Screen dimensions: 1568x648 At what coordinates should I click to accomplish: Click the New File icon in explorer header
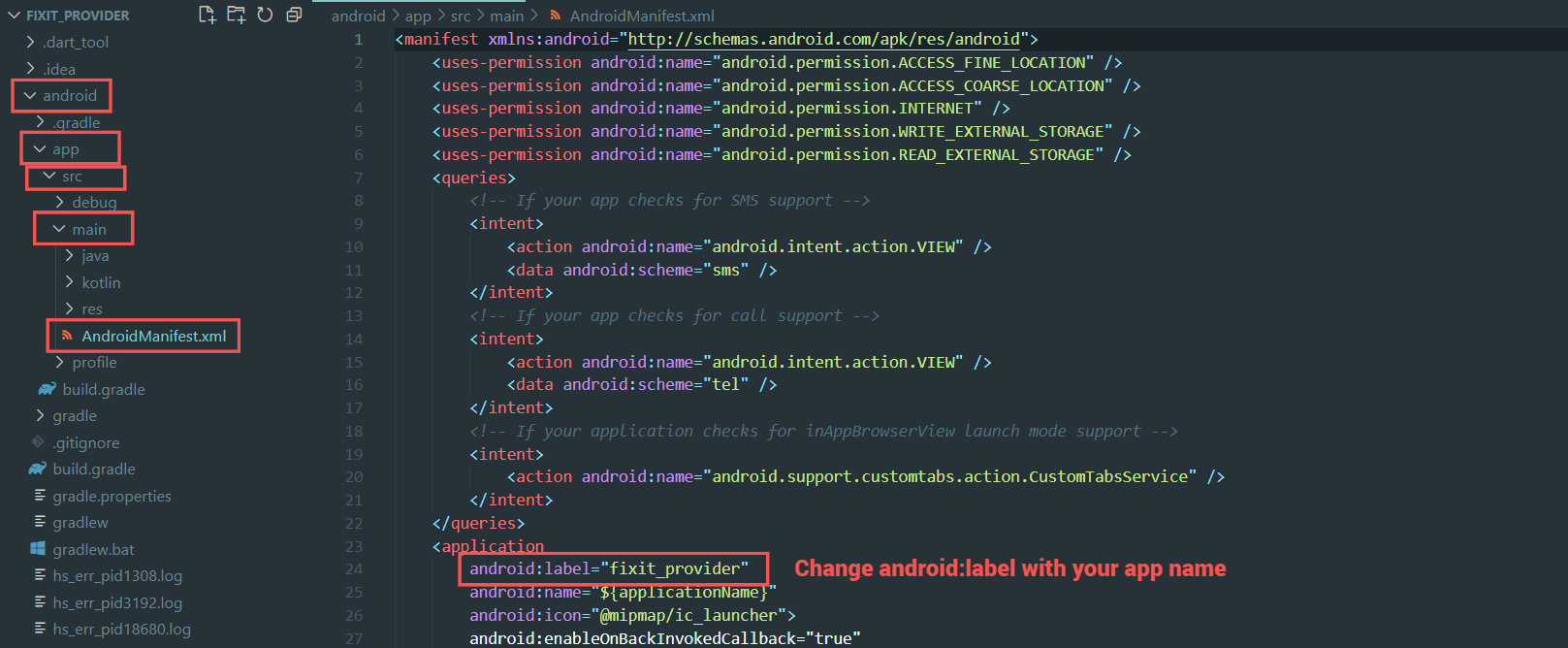pos(207,15)
